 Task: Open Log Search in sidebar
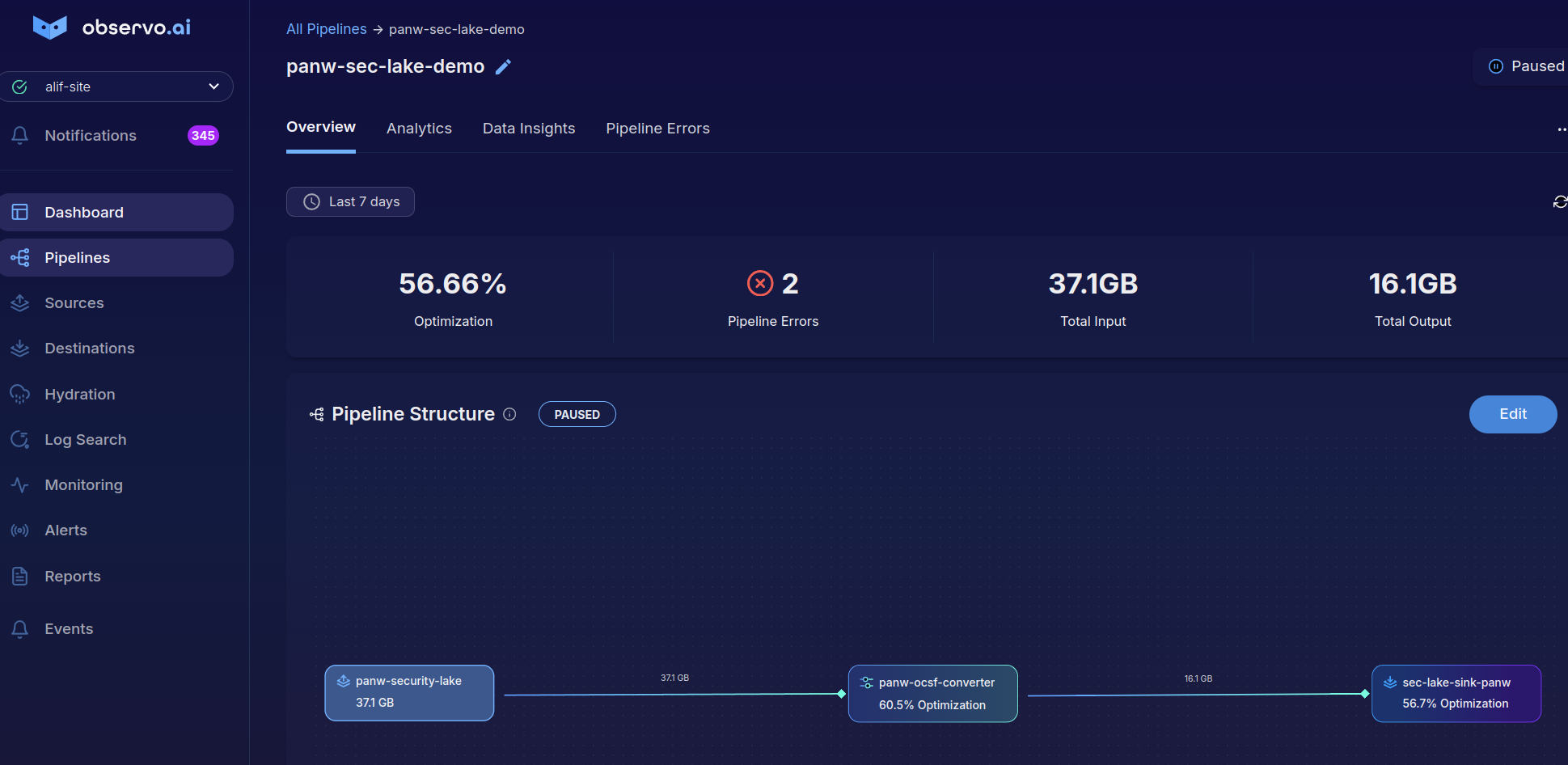tap(85, 440)
